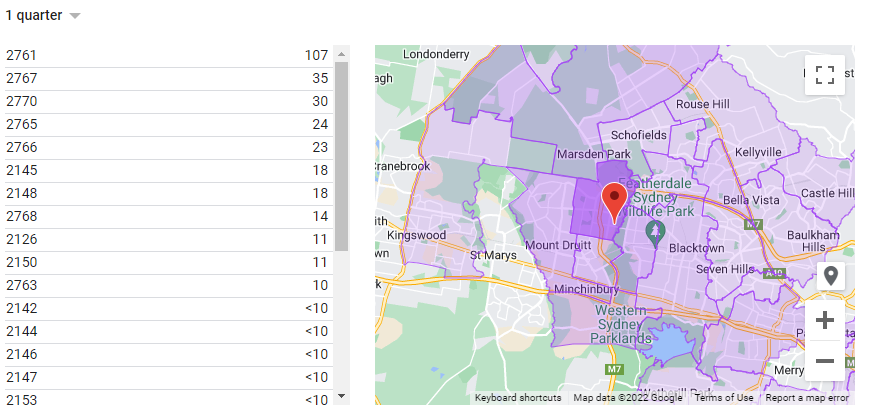Open the map Terms of Use

(x=724, y=398)
